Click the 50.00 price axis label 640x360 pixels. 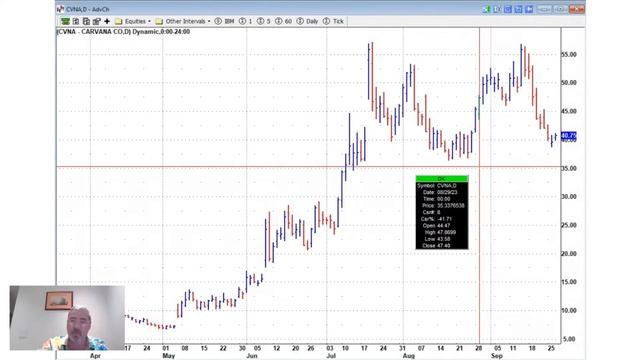click(x=569, y=83)
